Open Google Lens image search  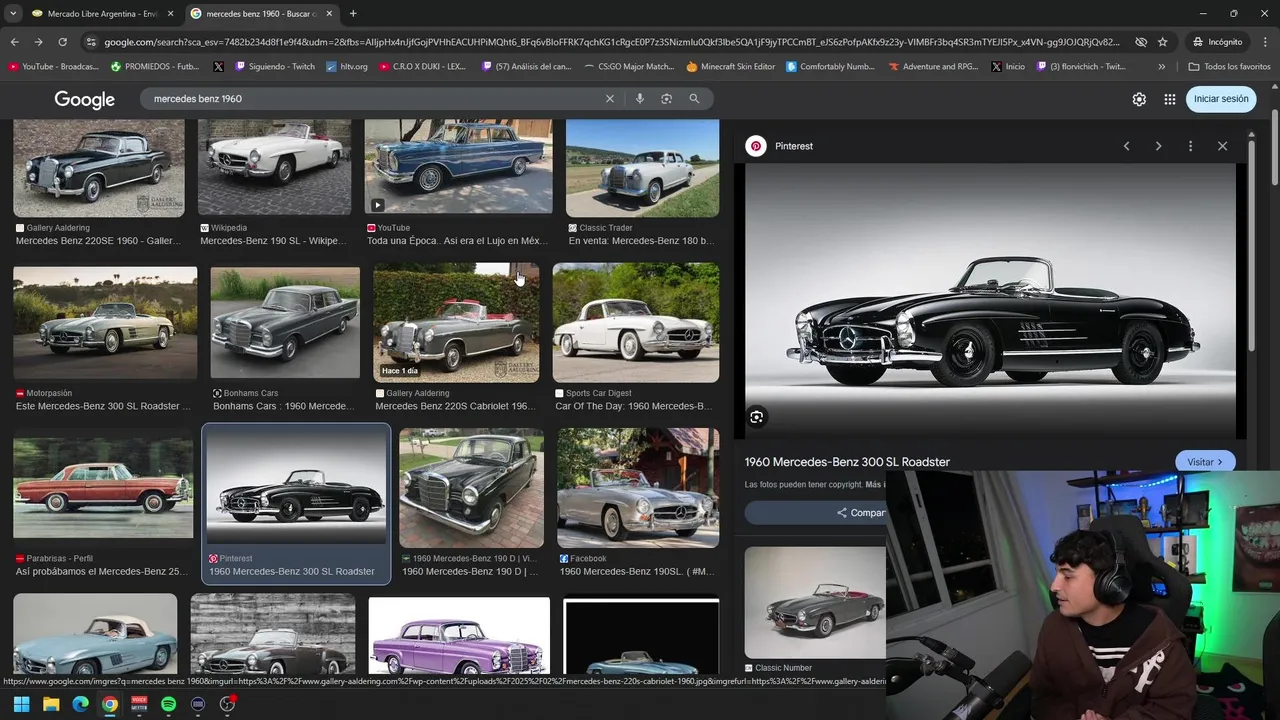[666, 99]
